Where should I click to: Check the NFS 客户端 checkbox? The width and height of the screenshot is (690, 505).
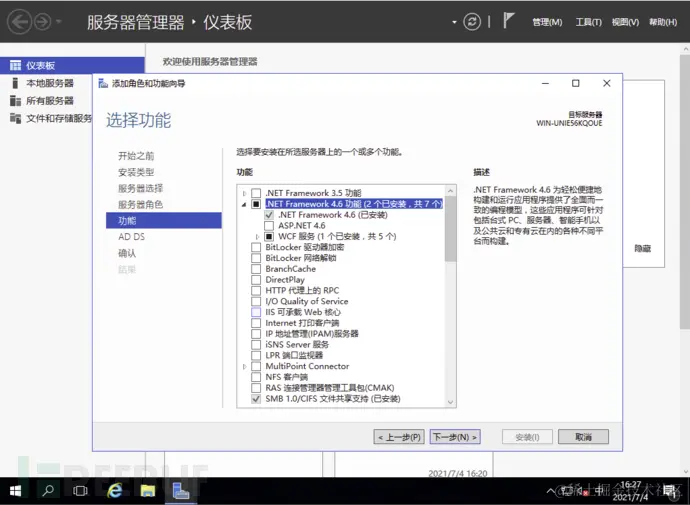[x=256, y=377]
